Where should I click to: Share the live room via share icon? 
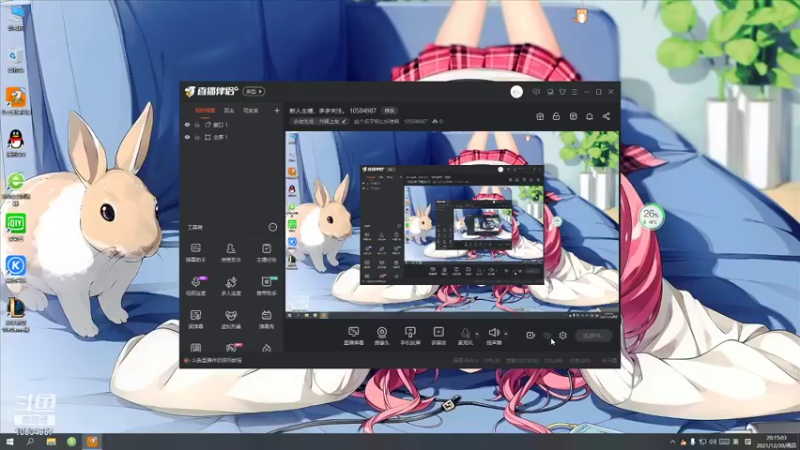click(606, 116)
